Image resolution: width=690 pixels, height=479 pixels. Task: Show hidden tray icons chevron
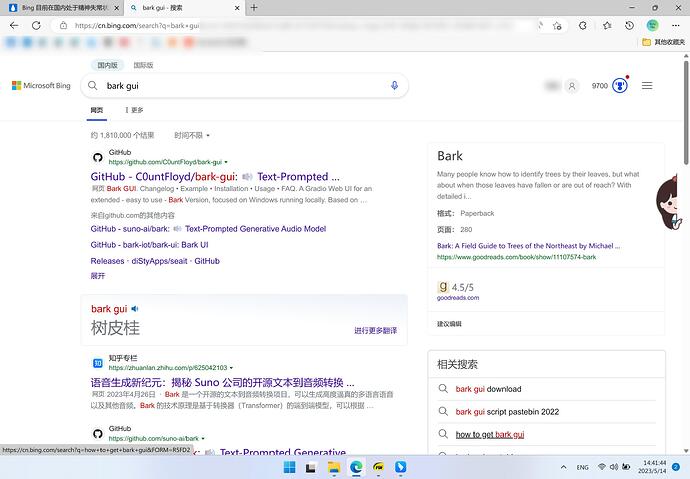pos(563,467)
